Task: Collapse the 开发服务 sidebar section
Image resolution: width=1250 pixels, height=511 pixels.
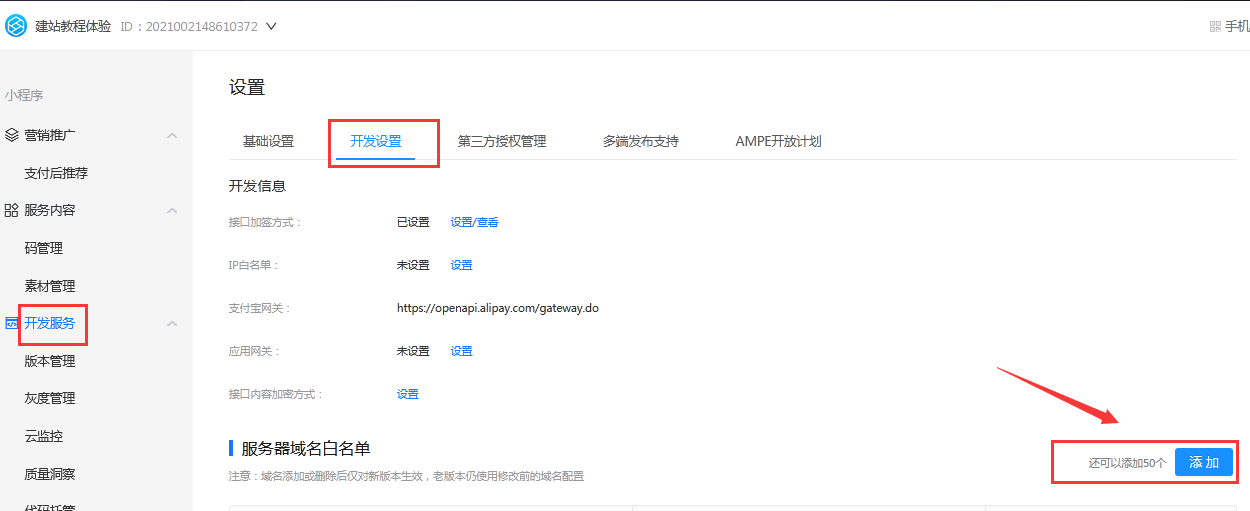Action: 172,324
